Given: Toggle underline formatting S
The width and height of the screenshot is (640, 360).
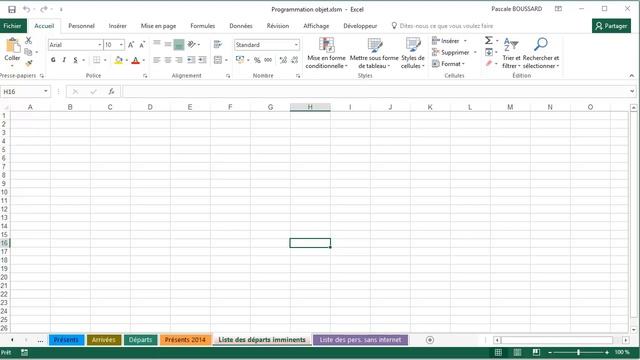Looking at the screenshot, I should pos(75,60).
